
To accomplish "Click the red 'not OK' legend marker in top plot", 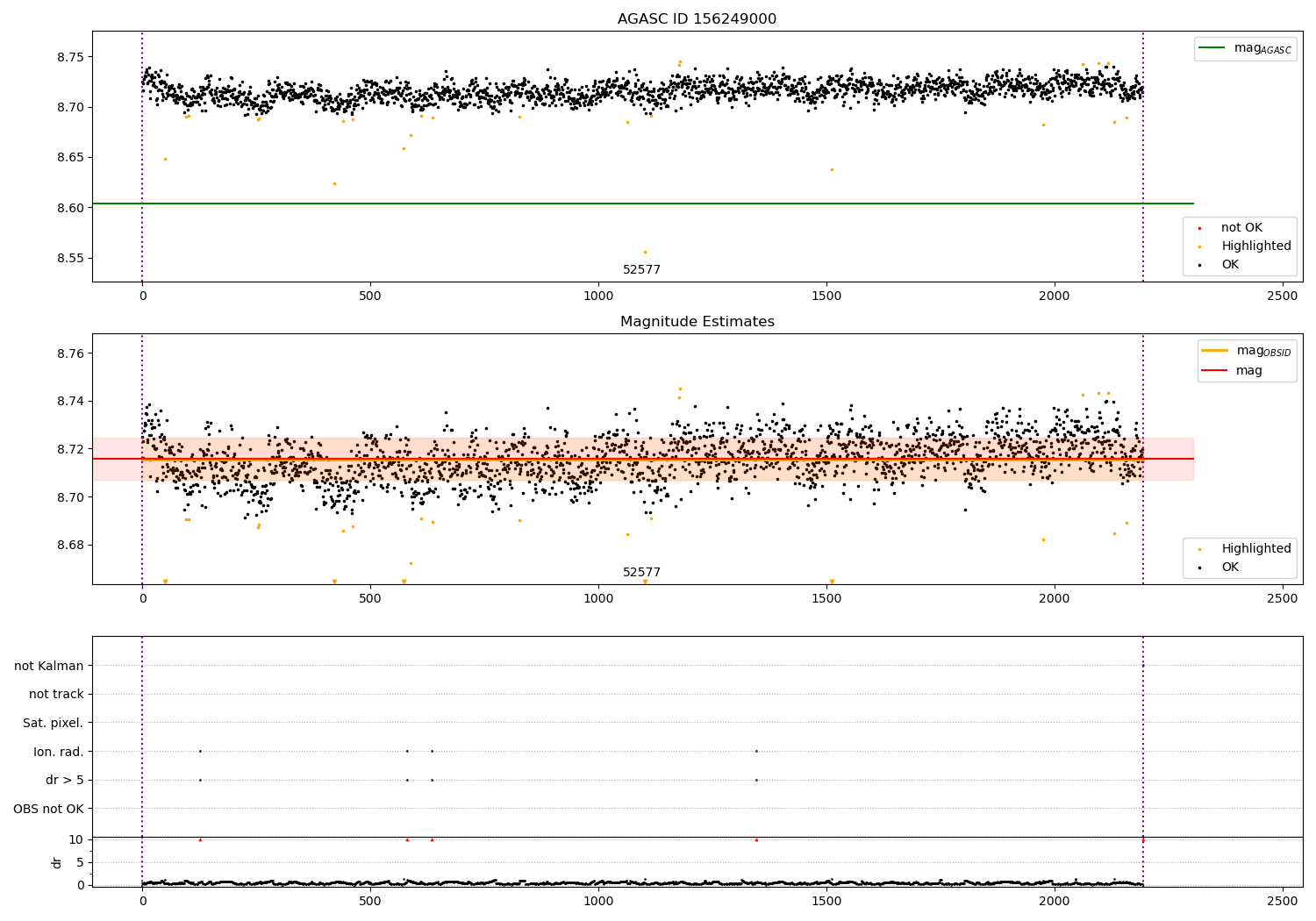I will click(x=1199, y=228).
